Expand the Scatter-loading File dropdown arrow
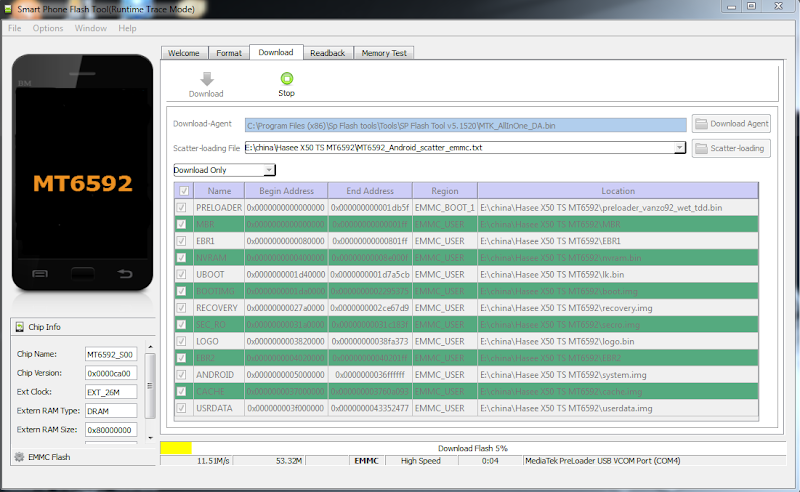The height and width of the screenshot is (492, 800). (679, 147)
